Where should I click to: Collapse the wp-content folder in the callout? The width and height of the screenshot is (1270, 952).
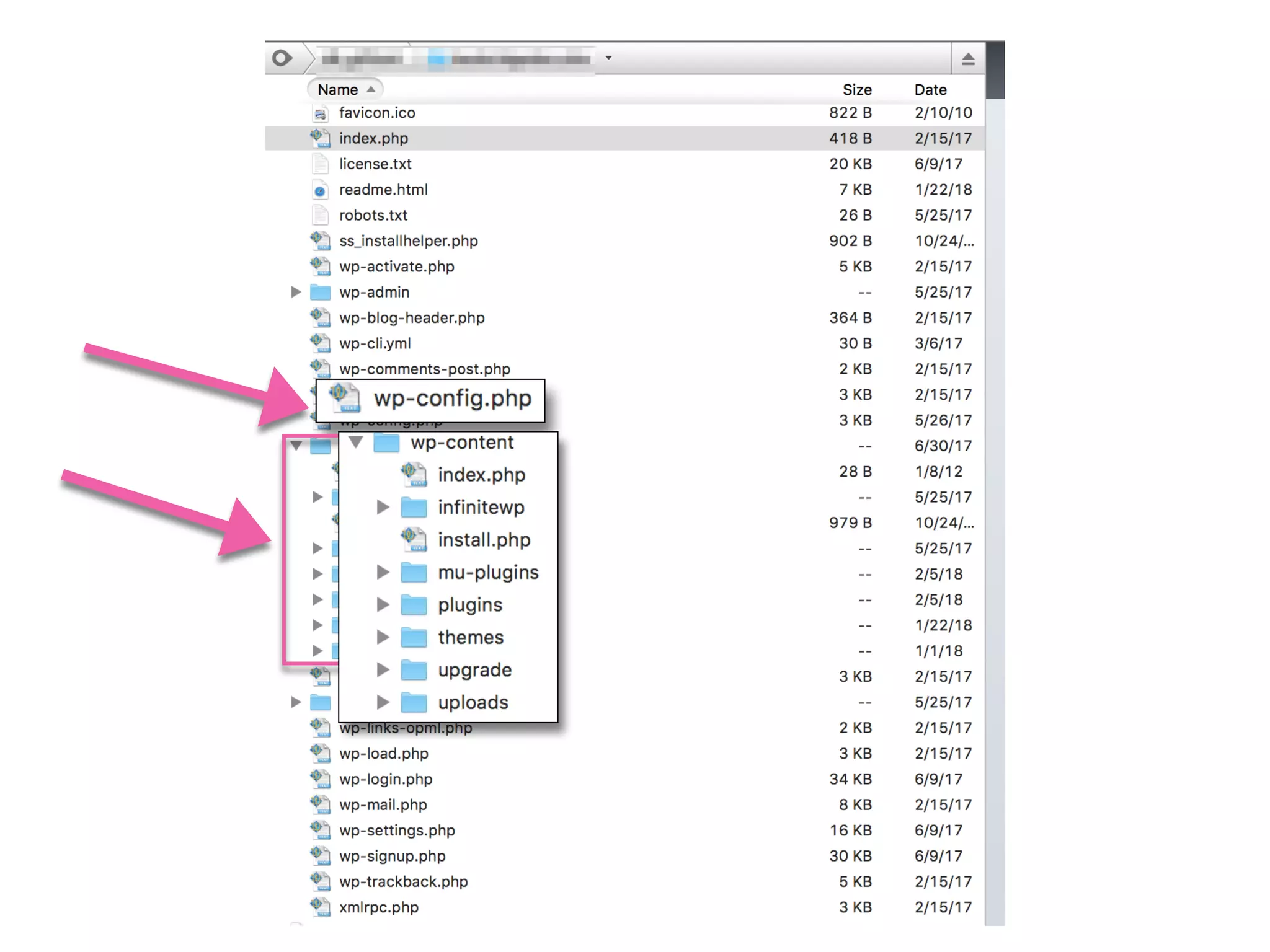[x=356, y=443]
